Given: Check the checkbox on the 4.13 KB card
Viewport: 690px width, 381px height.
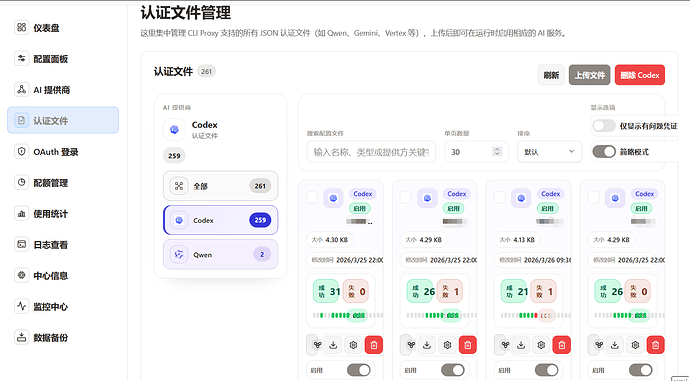Looking at the screenshot, I should pyautogui.click(x=500, y=198).
